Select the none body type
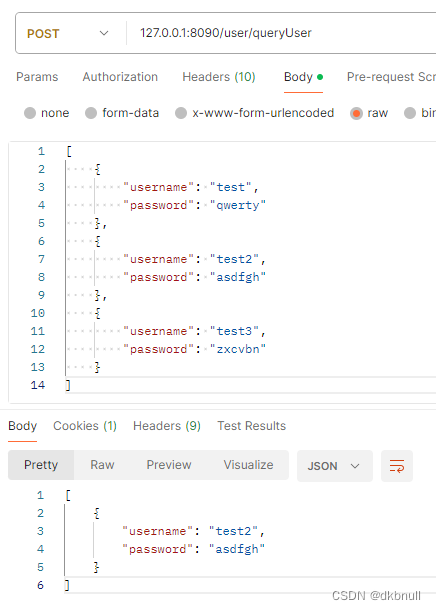 30,113
